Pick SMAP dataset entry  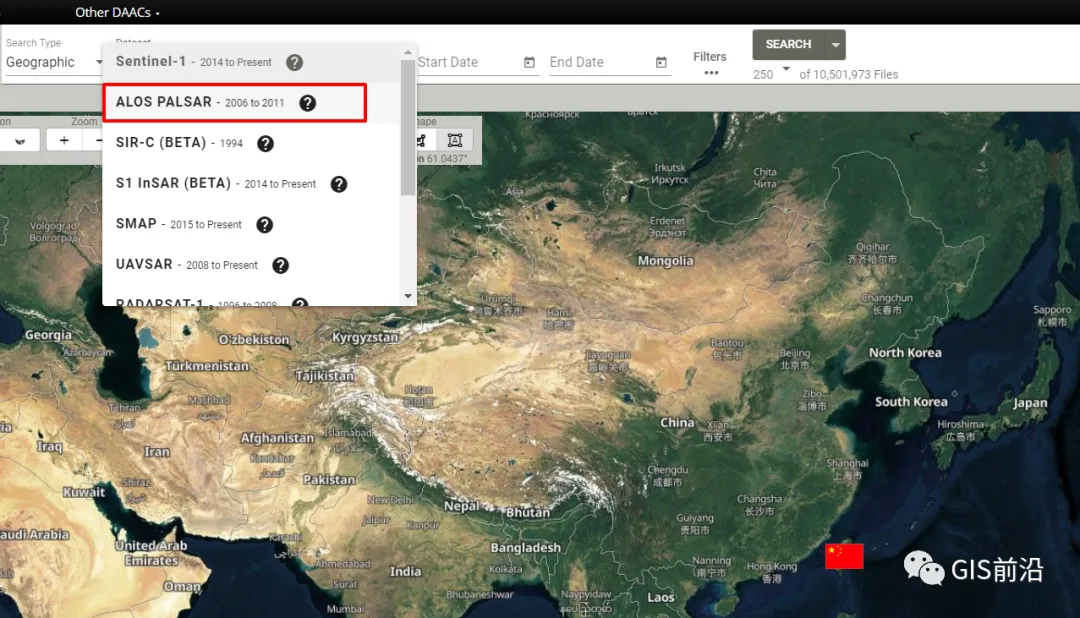[251, 225]
